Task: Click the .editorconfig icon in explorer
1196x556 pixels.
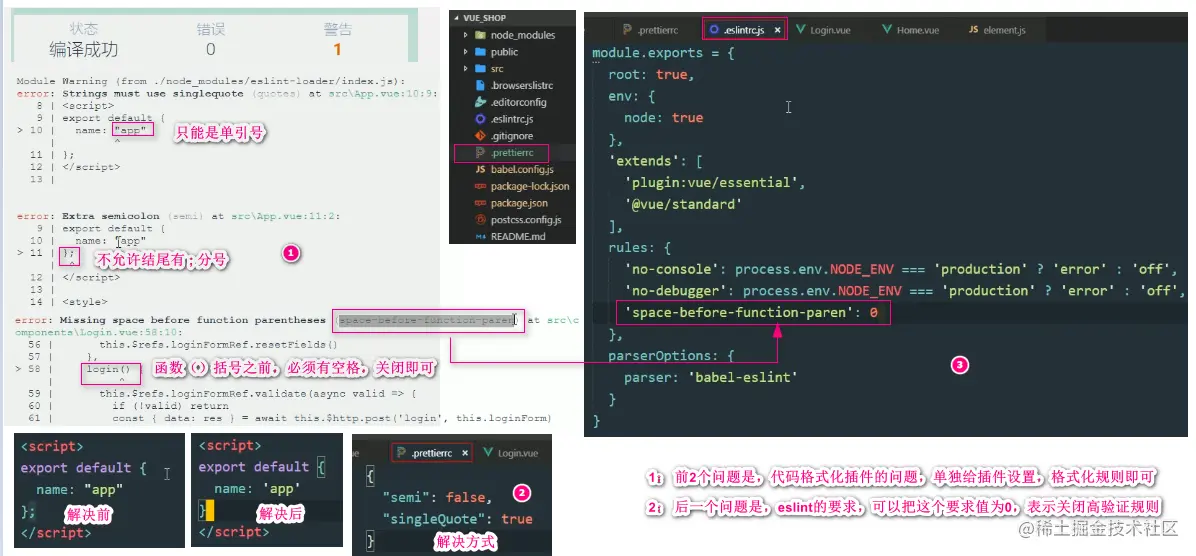Action: click(480, 102)
